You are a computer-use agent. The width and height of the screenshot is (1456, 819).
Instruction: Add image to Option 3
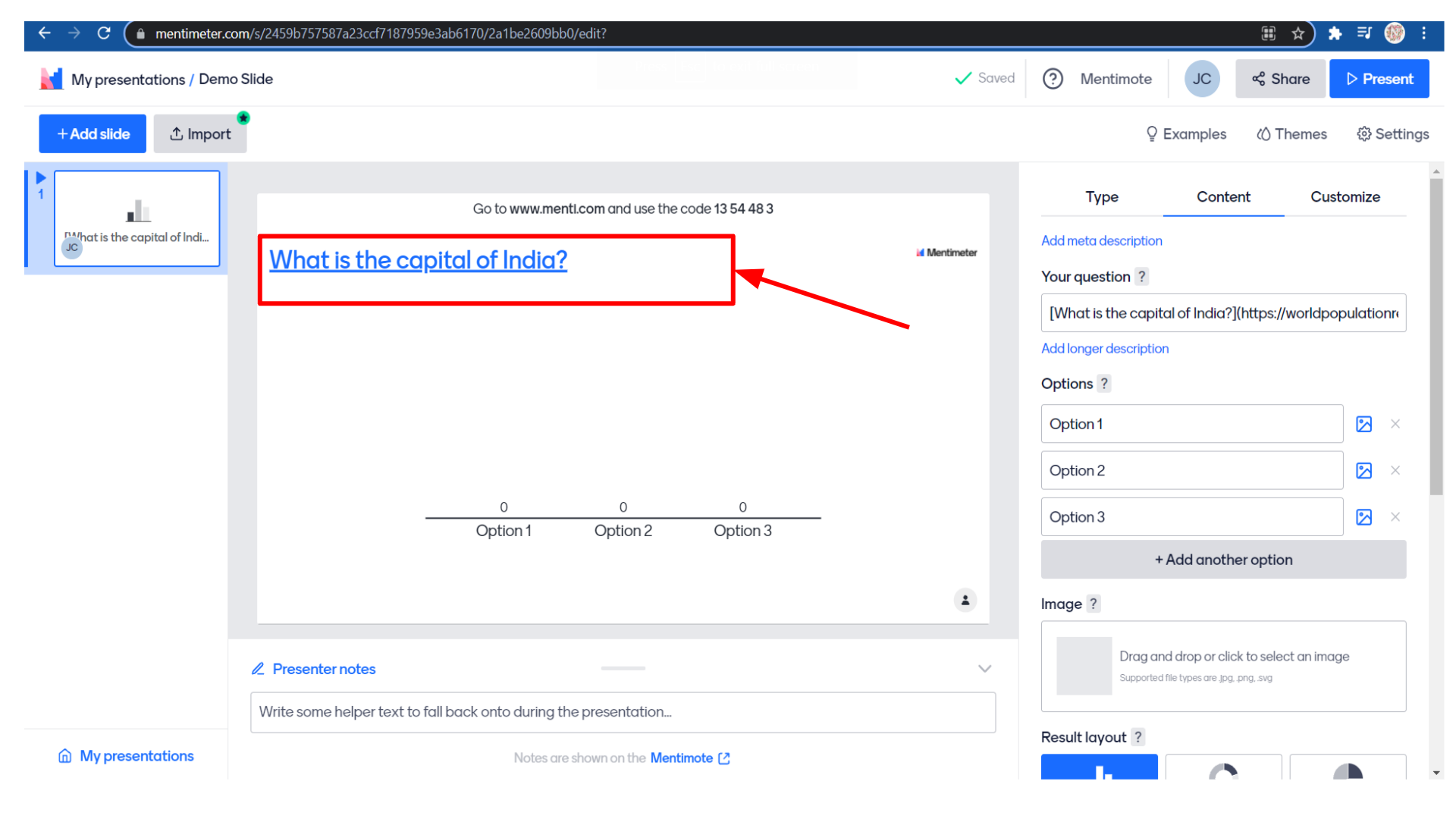[1363, 517]
